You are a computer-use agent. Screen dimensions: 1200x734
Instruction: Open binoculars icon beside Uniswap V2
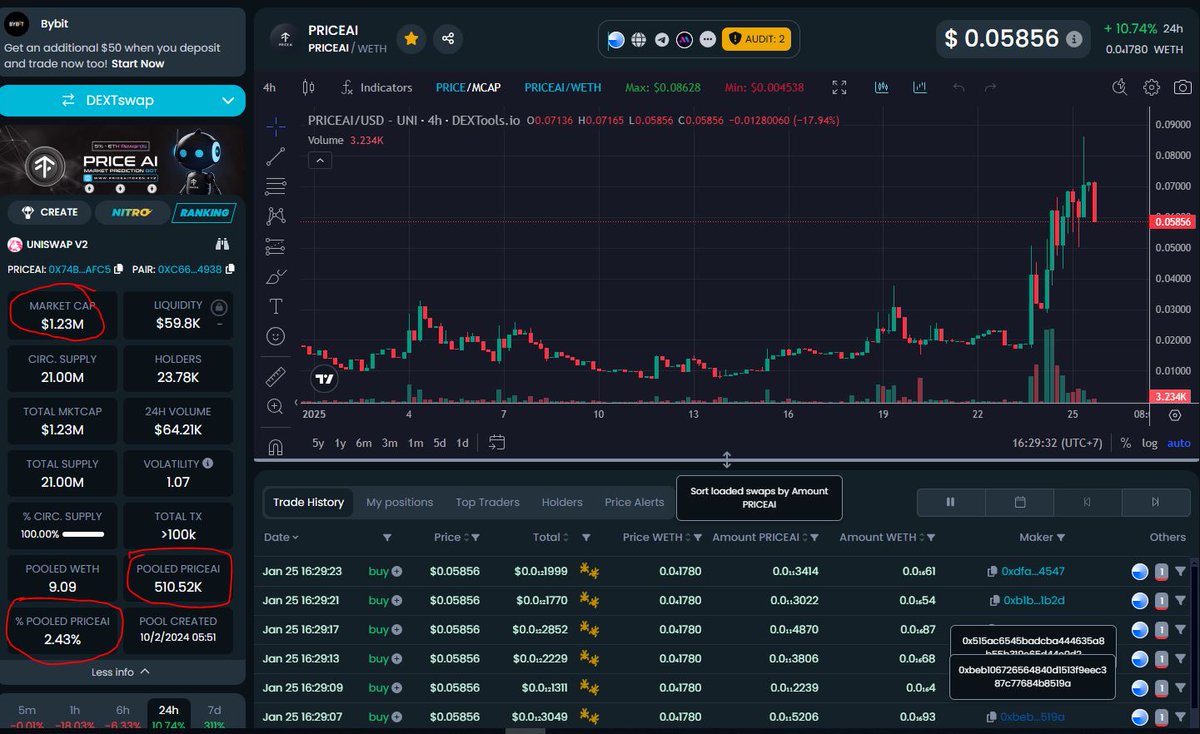click(x=223, y=244)
